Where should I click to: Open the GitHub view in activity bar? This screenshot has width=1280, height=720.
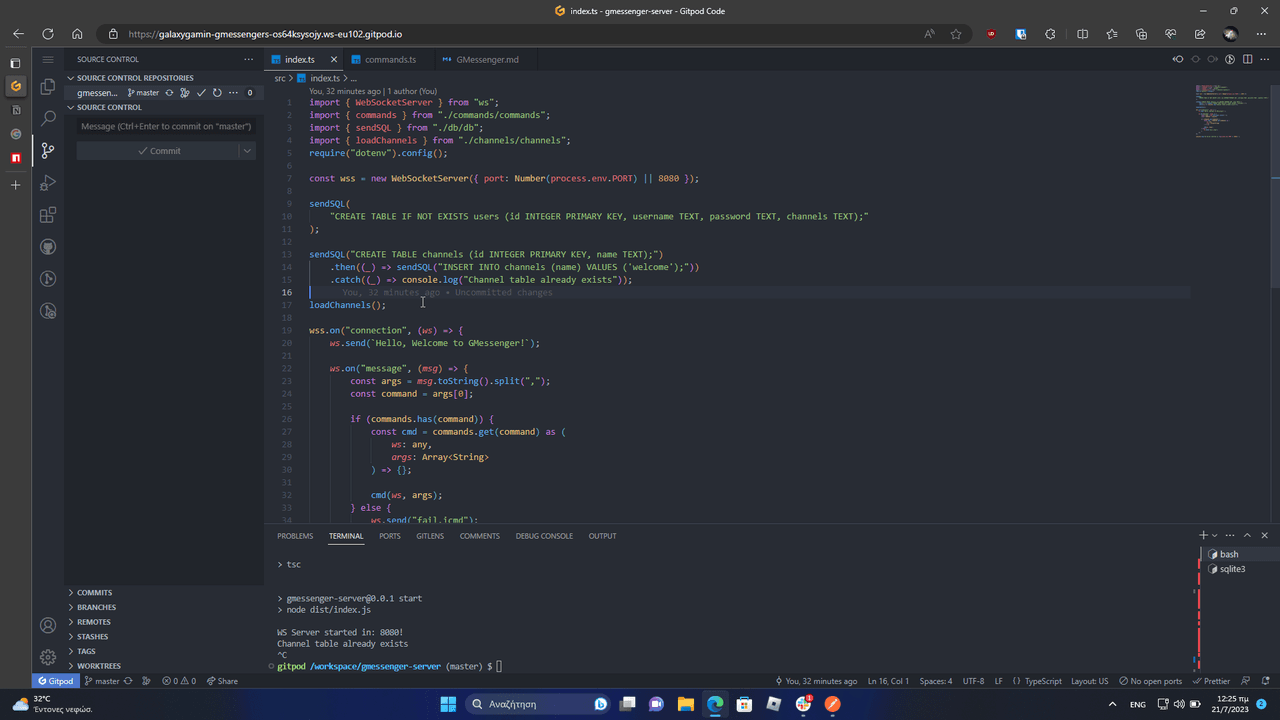click(47, 247)
